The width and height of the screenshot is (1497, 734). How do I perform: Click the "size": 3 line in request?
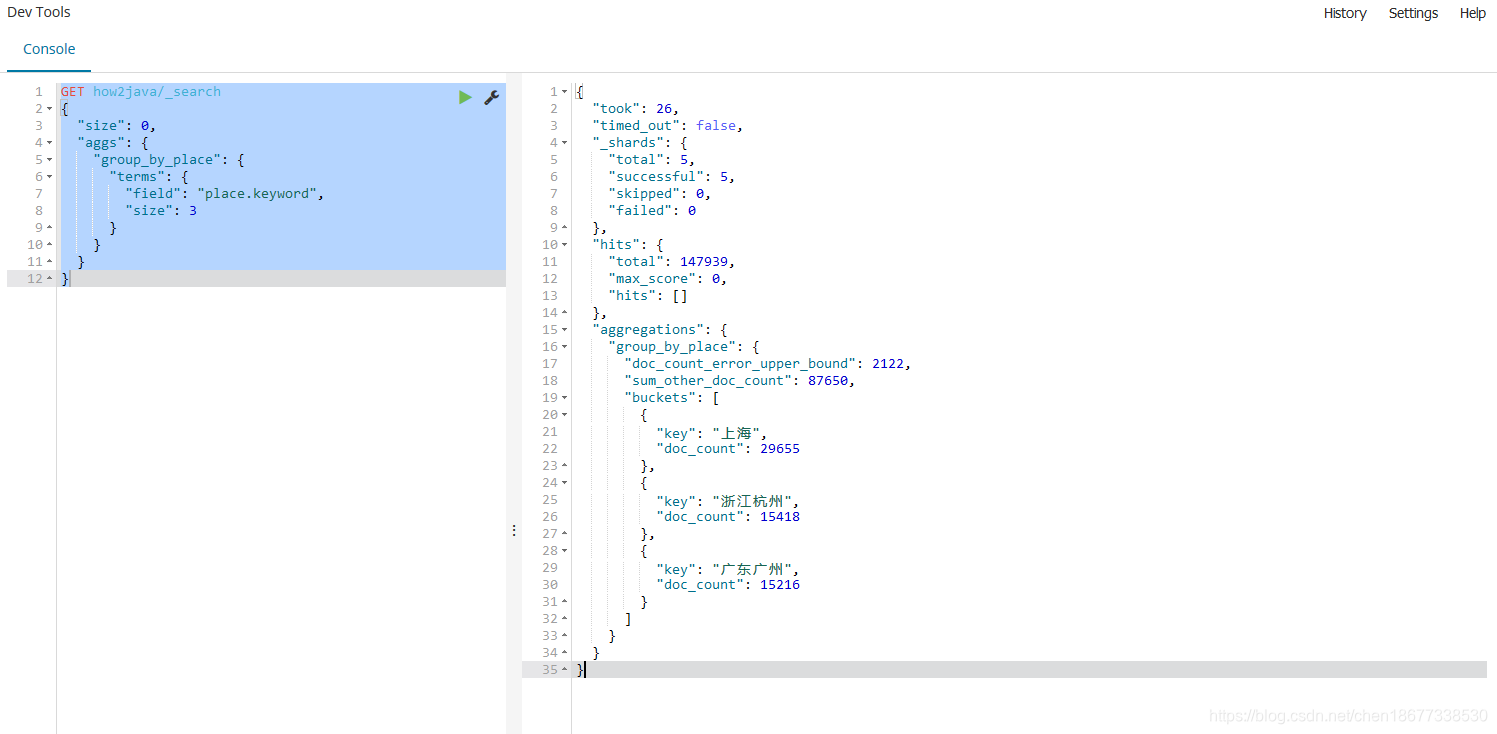(x=161, y=211)
